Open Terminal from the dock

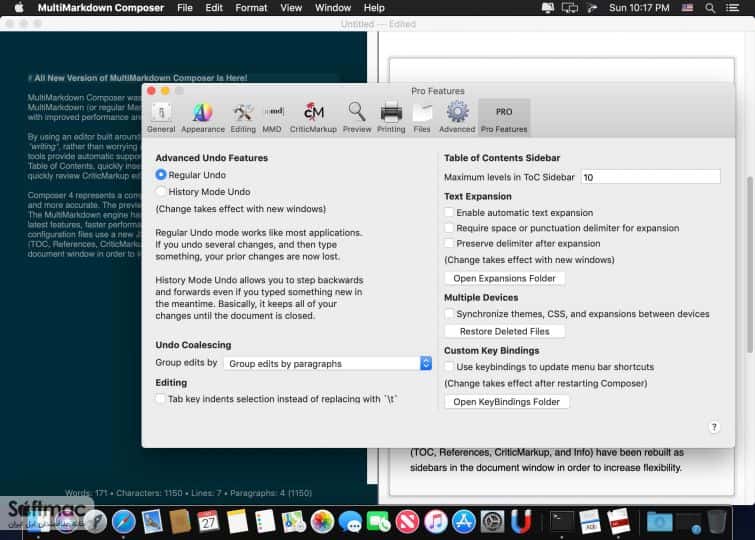[562, 522]
